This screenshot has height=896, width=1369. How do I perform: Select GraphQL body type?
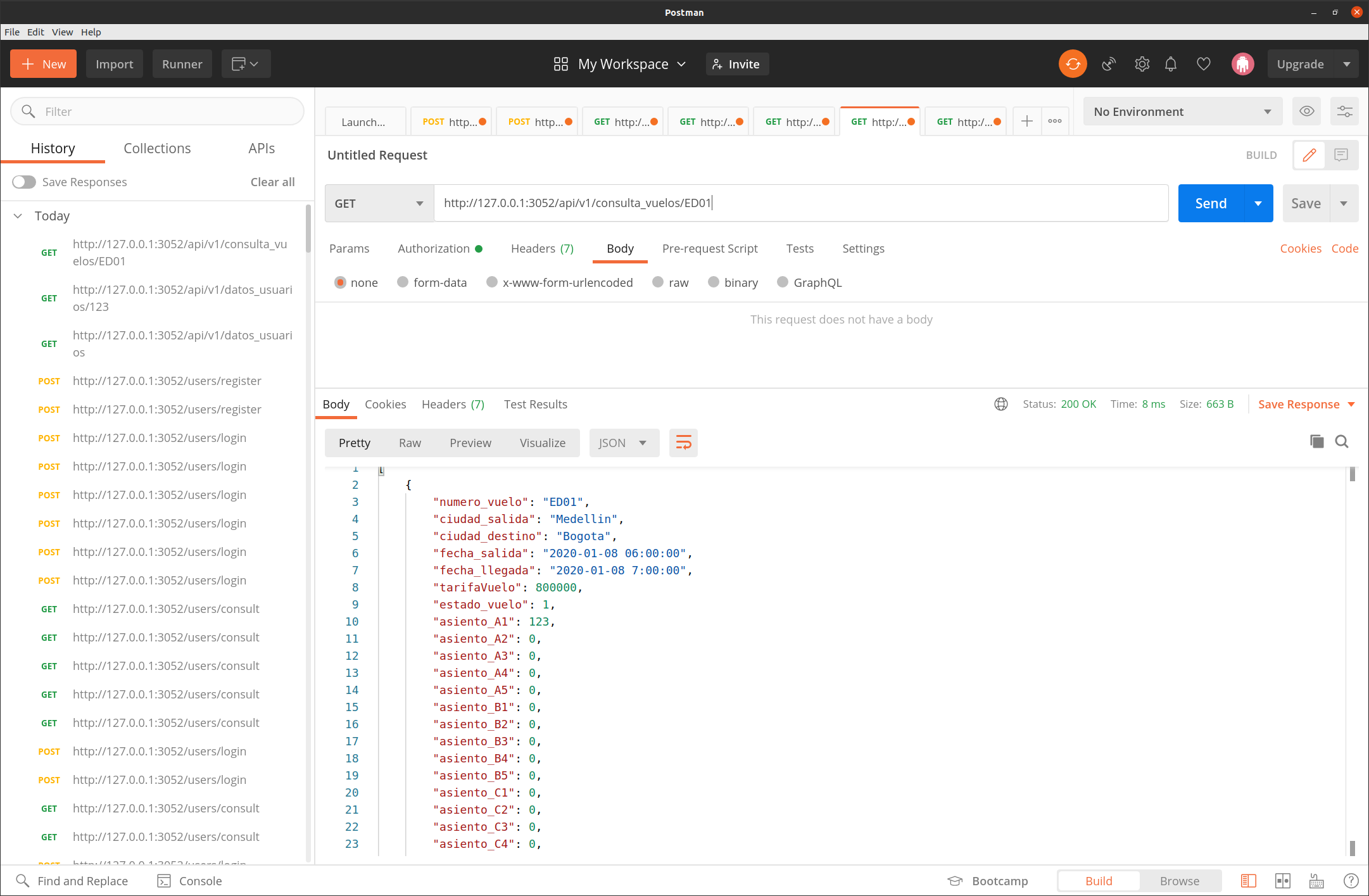pos(783,282)
